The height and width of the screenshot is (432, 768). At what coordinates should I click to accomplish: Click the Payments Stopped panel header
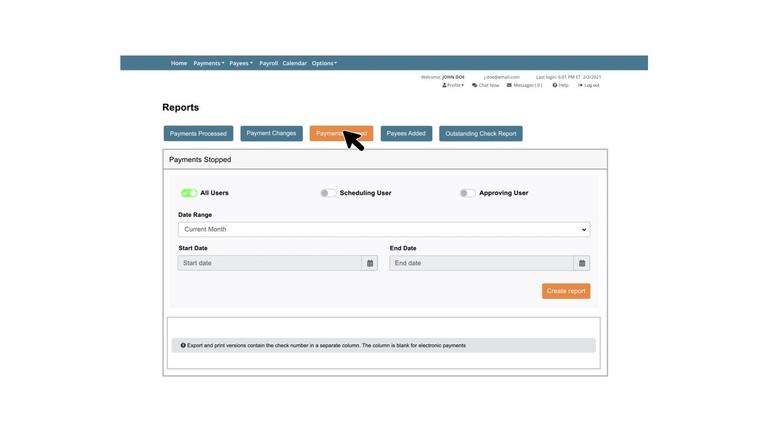(x=385, y=160)
